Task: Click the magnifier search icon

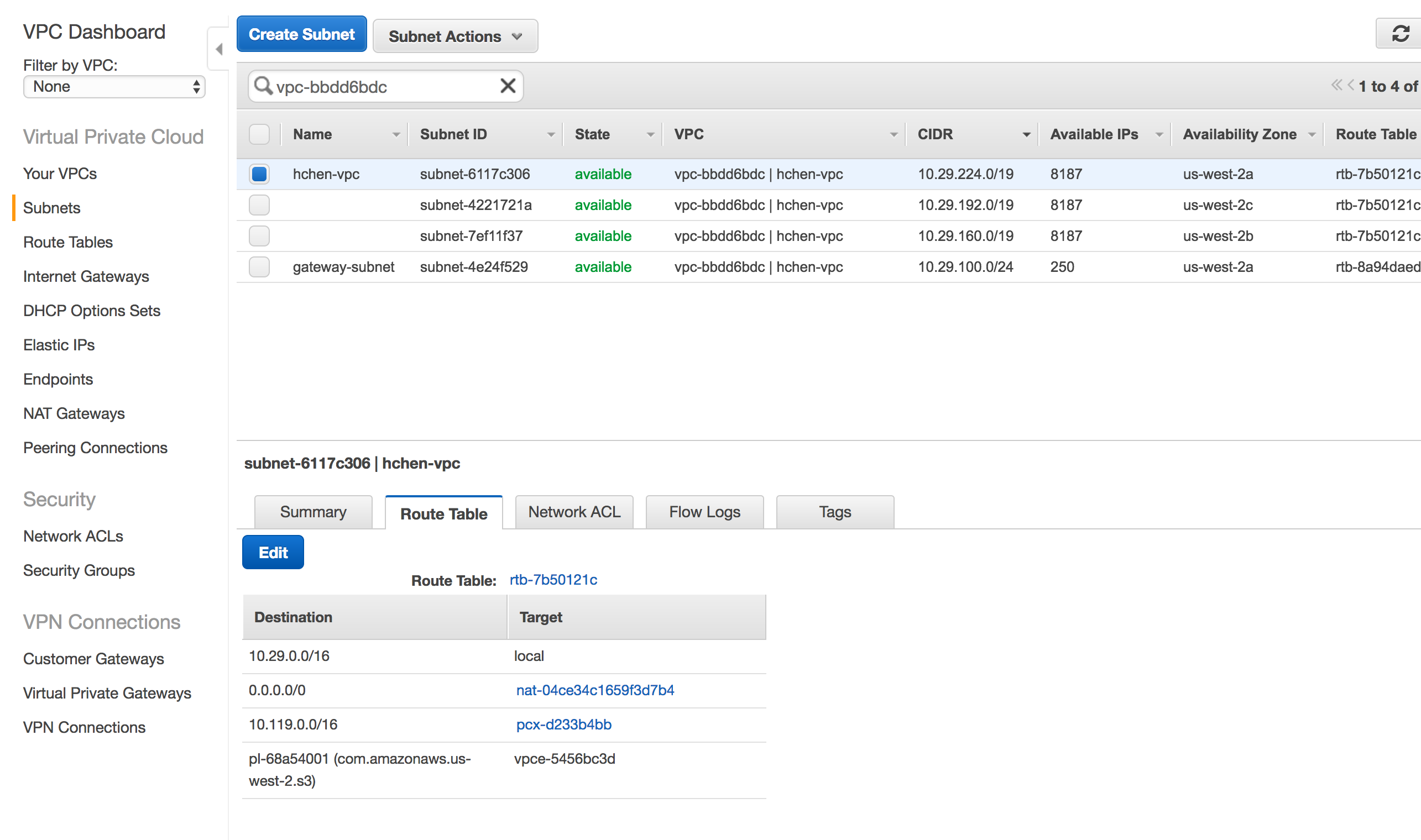Action: [x=263, y=86]
